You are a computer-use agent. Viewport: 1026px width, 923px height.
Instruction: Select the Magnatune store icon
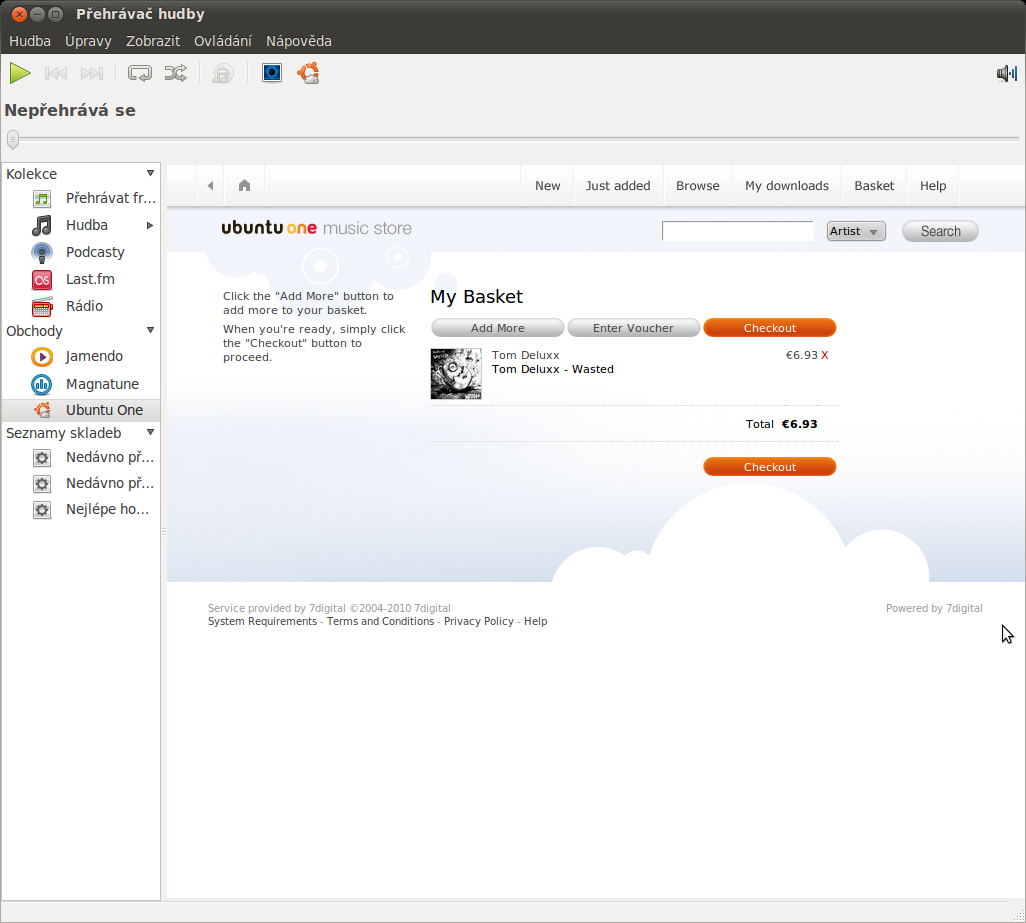click(x=42, y=384)
